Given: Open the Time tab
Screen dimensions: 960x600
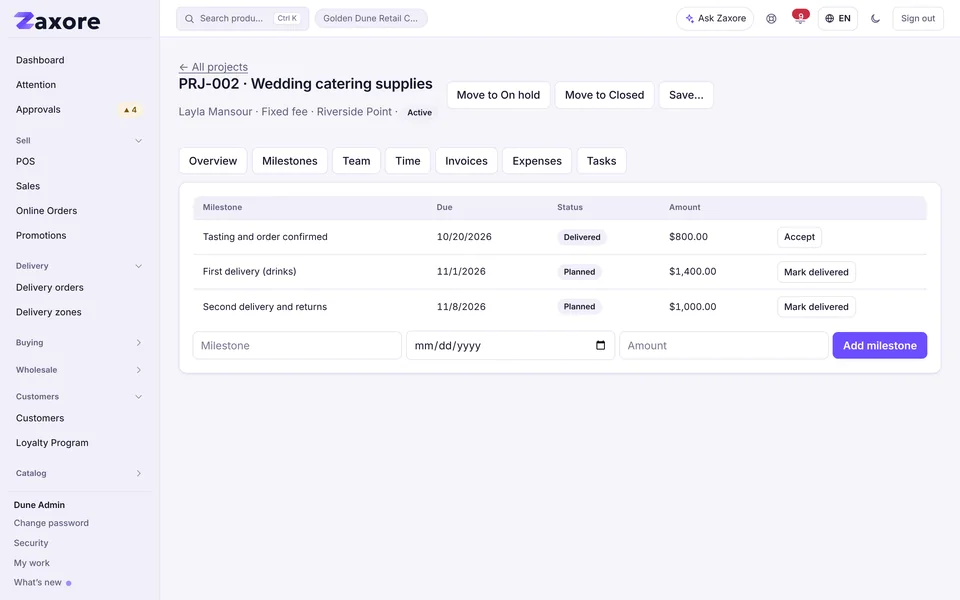Looking at the screenshot, I should coord(408,160).
